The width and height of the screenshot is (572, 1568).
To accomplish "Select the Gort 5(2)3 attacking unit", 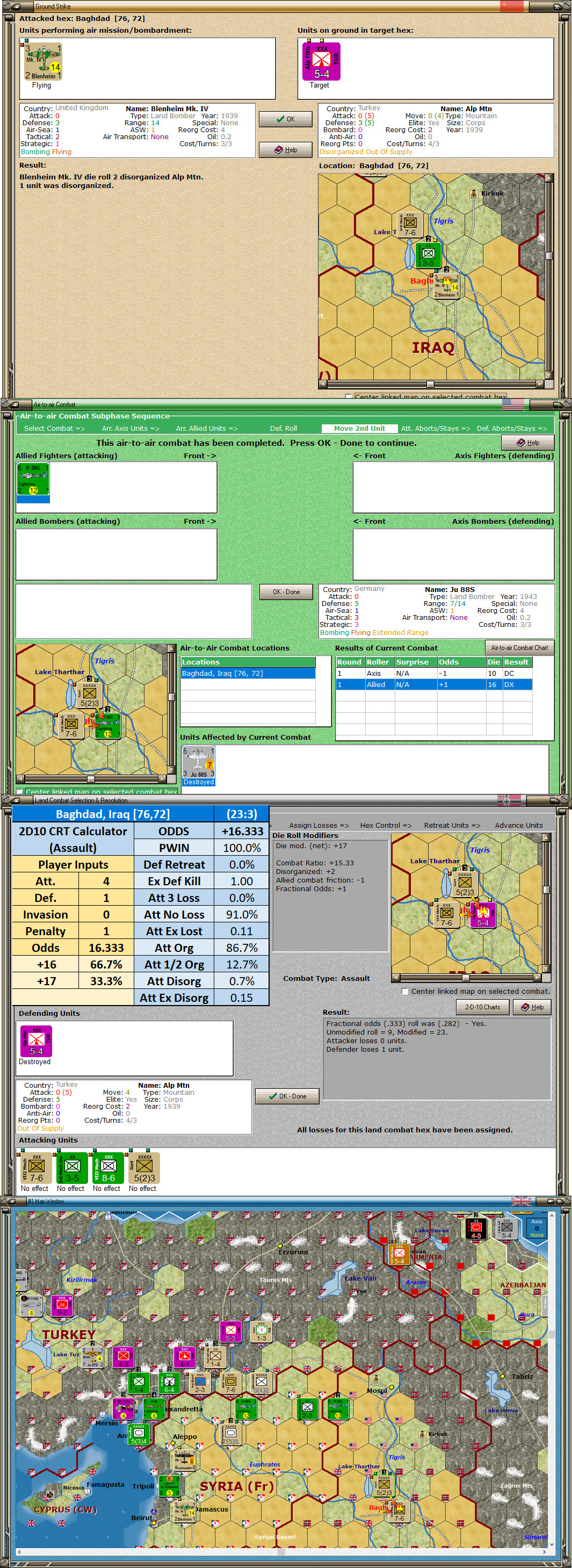I will (144, 1168).
